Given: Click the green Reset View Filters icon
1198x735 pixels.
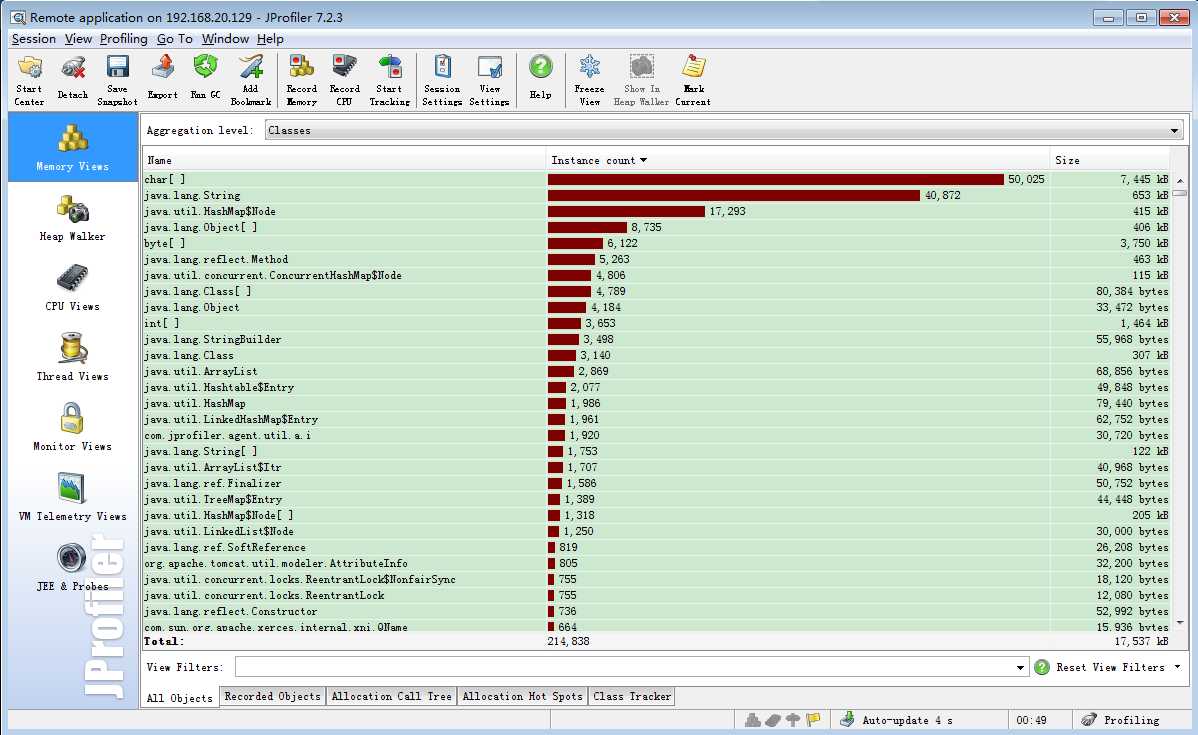Looking at the screenshot, I should click(x=1041, y=667).
